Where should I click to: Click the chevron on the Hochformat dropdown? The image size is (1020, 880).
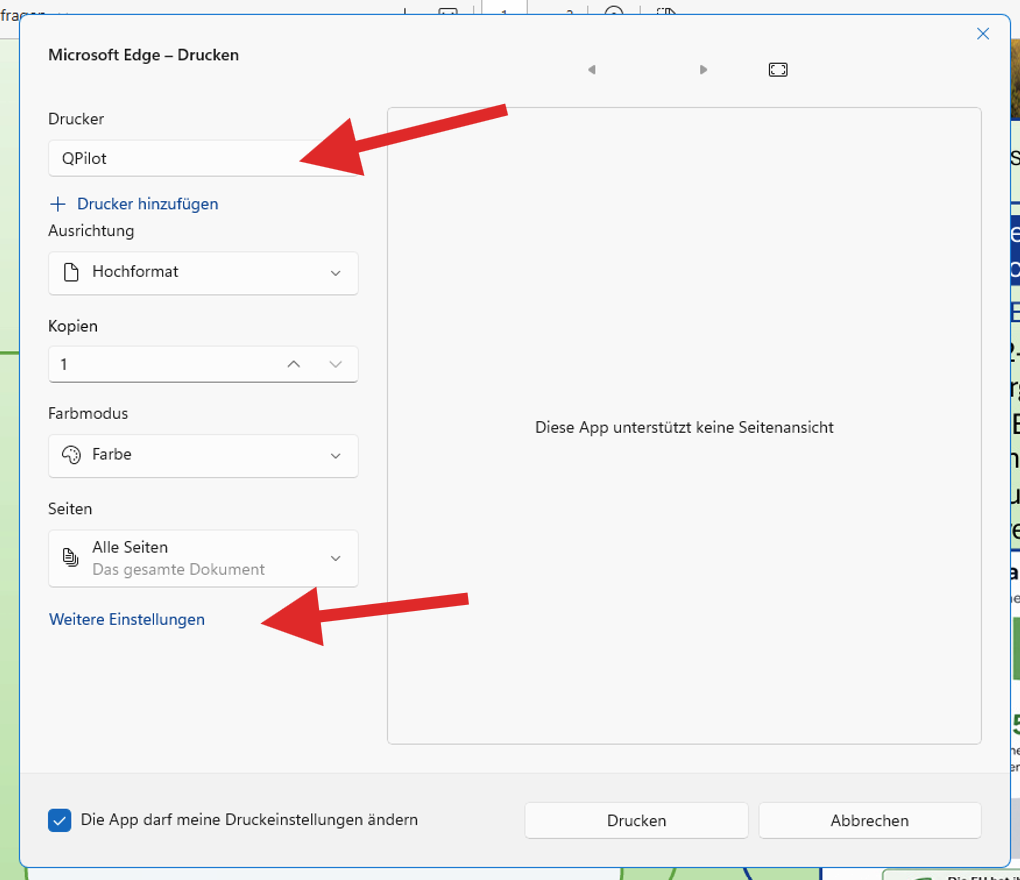pyautogui.click(x=336, y=273)
